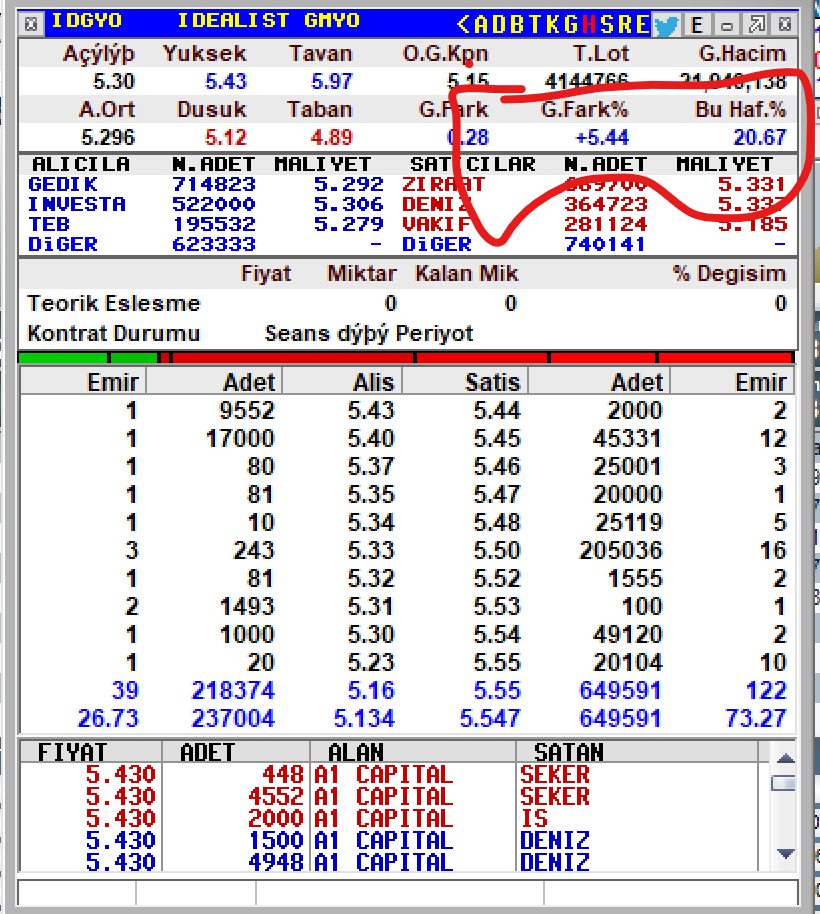The height and width of the screenshot is (914, 820).
Task: Click the total bid quantity 218374
Action: 233,691
